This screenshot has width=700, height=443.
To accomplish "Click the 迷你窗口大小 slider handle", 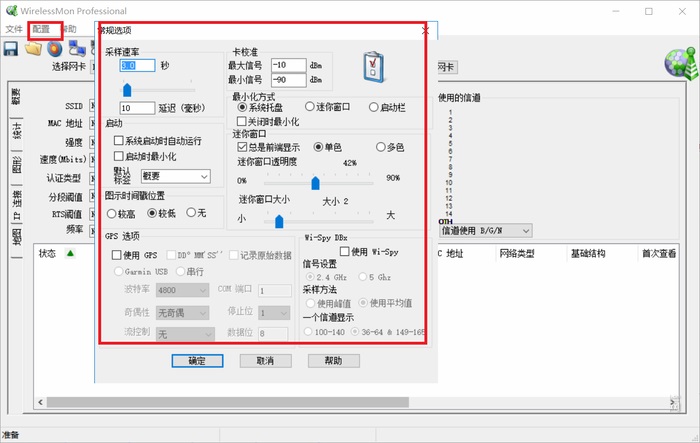I will pos(279,221).
